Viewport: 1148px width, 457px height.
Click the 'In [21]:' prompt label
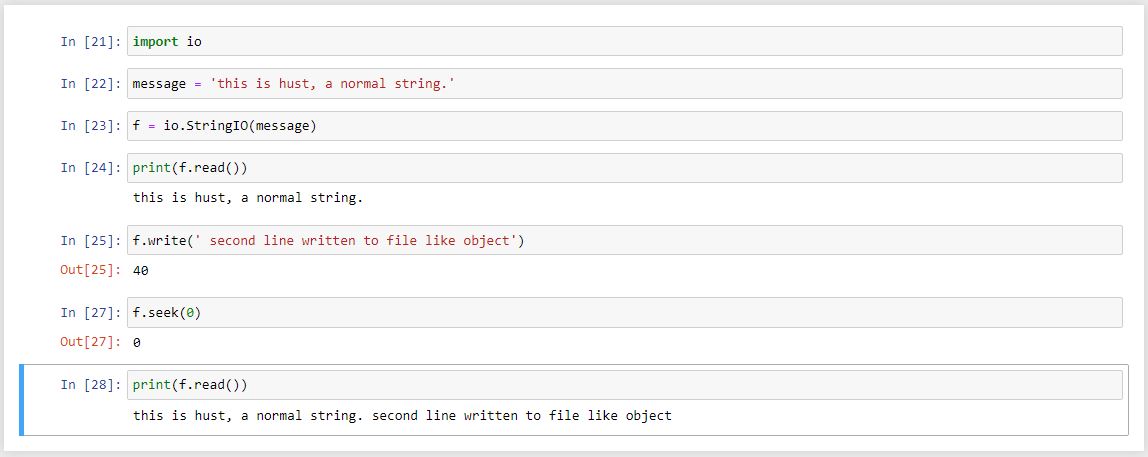(90, 42)
